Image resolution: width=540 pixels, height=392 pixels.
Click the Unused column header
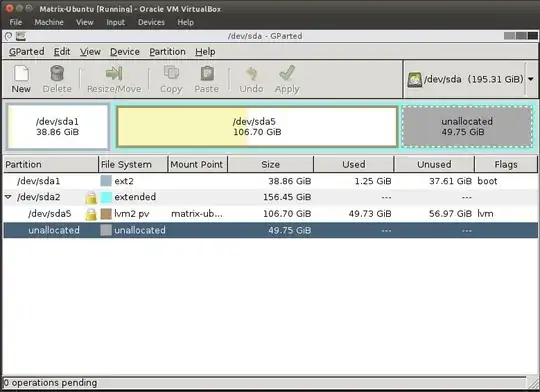(x=434, y=164)
